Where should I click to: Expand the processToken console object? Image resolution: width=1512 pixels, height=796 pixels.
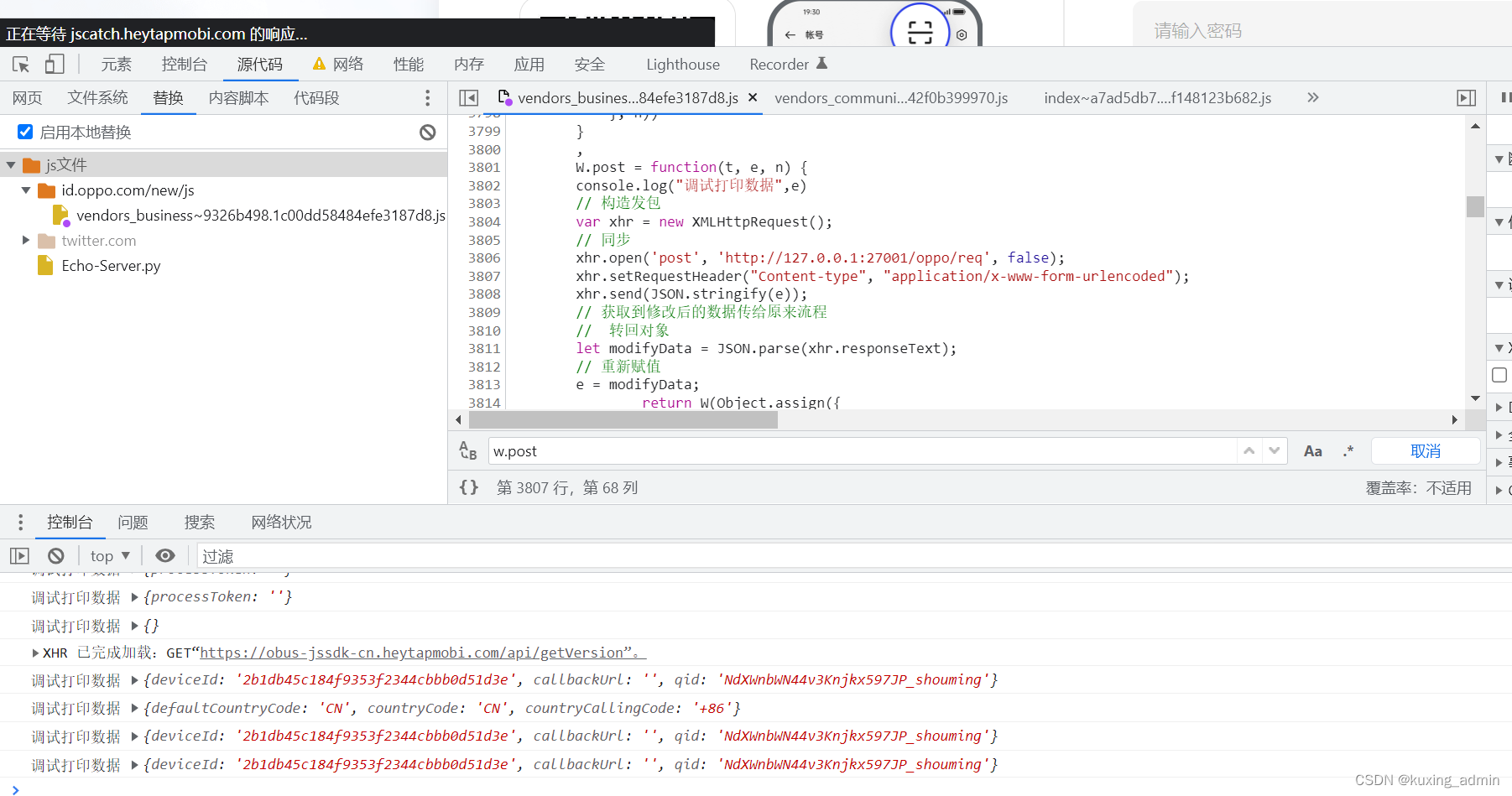[134, 597]
